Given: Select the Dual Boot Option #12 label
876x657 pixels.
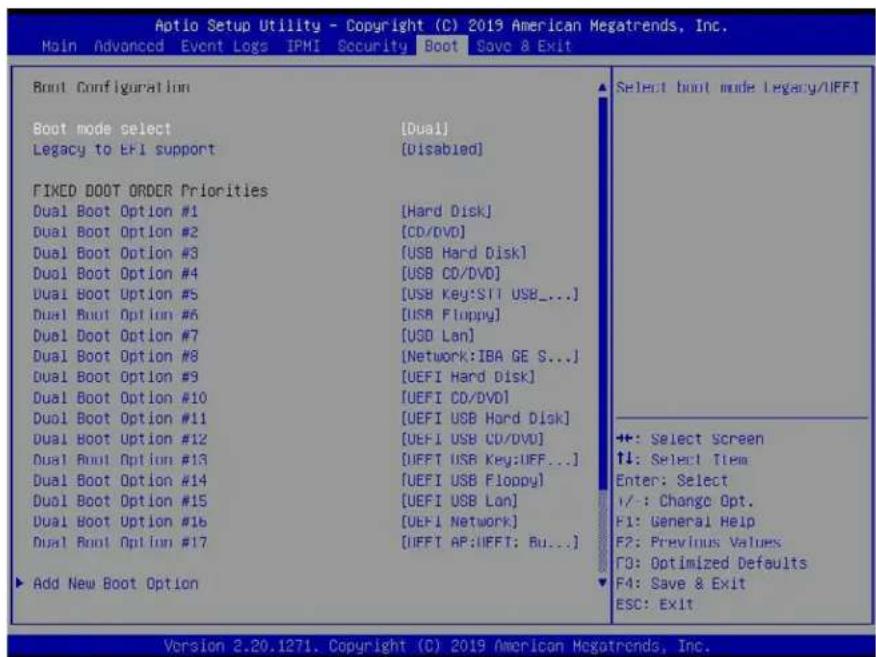Looking at the screenshot, I should (x=120, y=439).
